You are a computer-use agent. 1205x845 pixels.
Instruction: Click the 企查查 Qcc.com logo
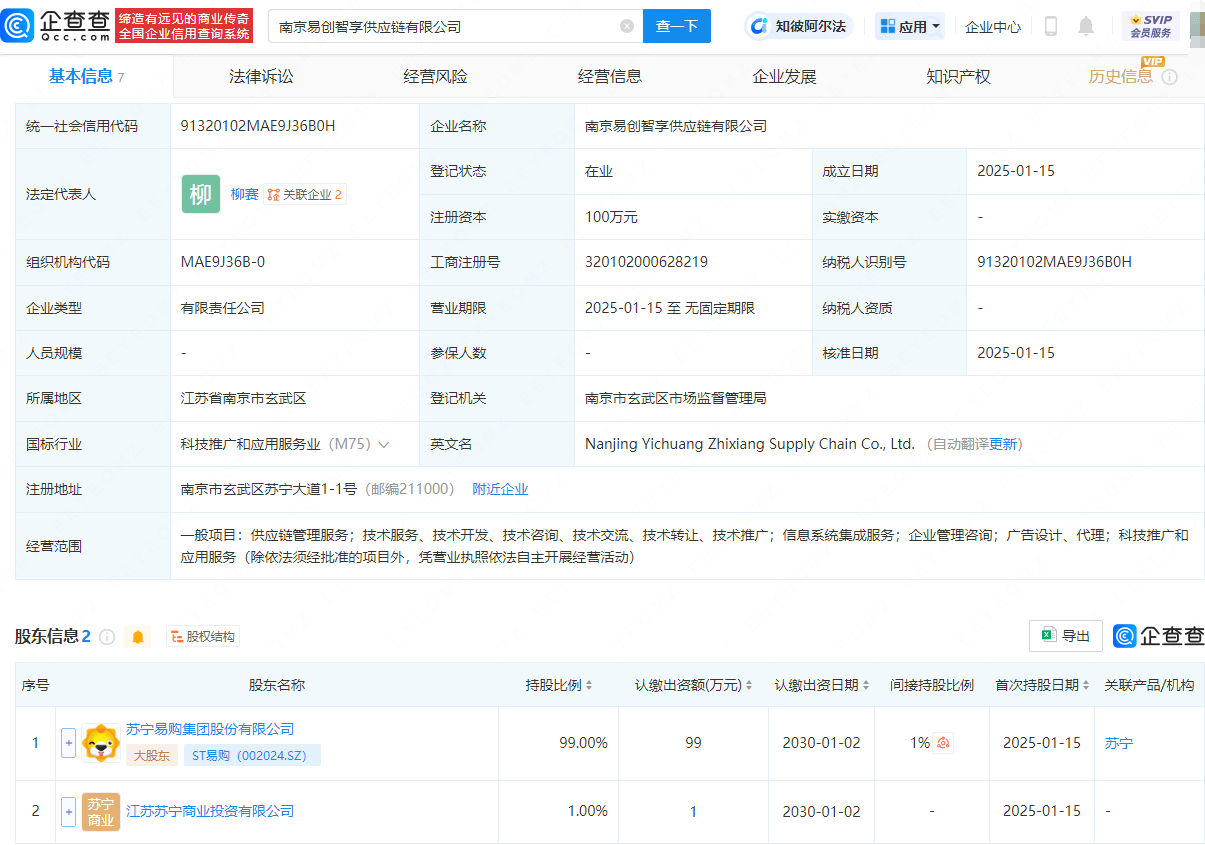click(x=56, y=26)
